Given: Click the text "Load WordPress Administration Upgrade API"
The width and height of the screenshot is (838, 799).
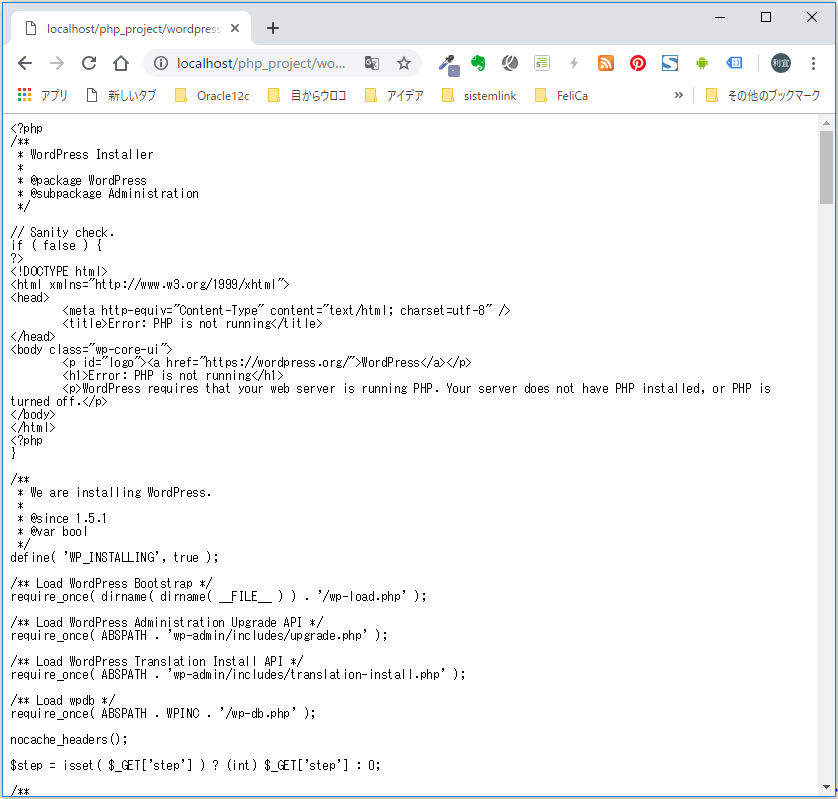Looking at the screenshot, I should (x=169, y=623).
